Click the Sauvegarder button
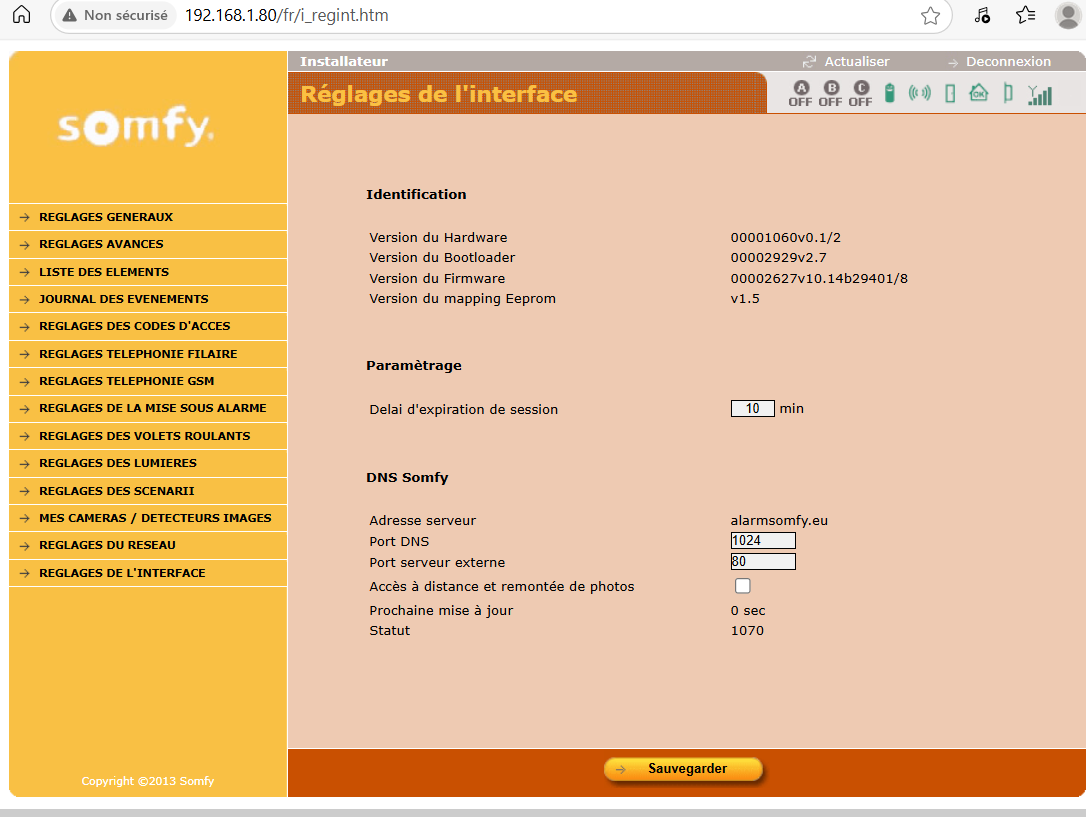 click(683, 769)
